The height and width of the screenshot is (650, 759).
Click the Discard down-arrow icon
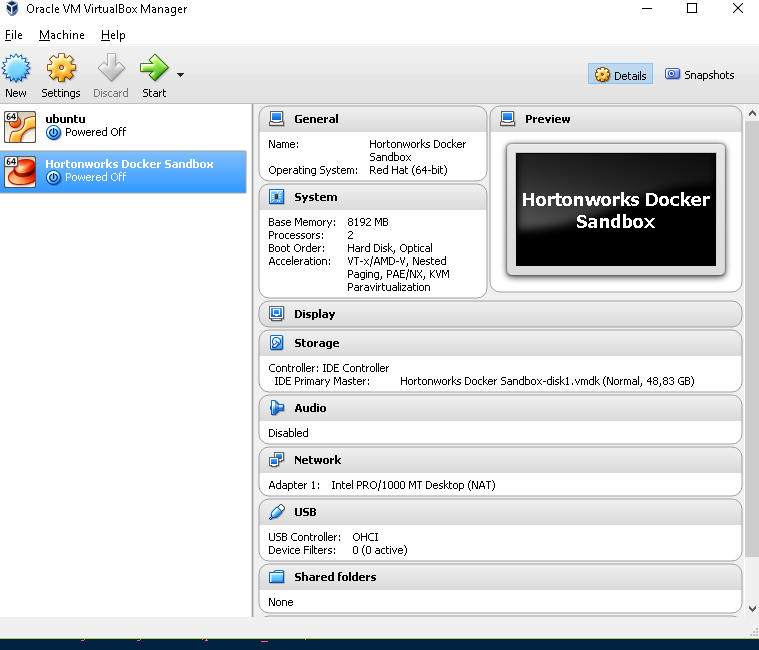[111, 67]
